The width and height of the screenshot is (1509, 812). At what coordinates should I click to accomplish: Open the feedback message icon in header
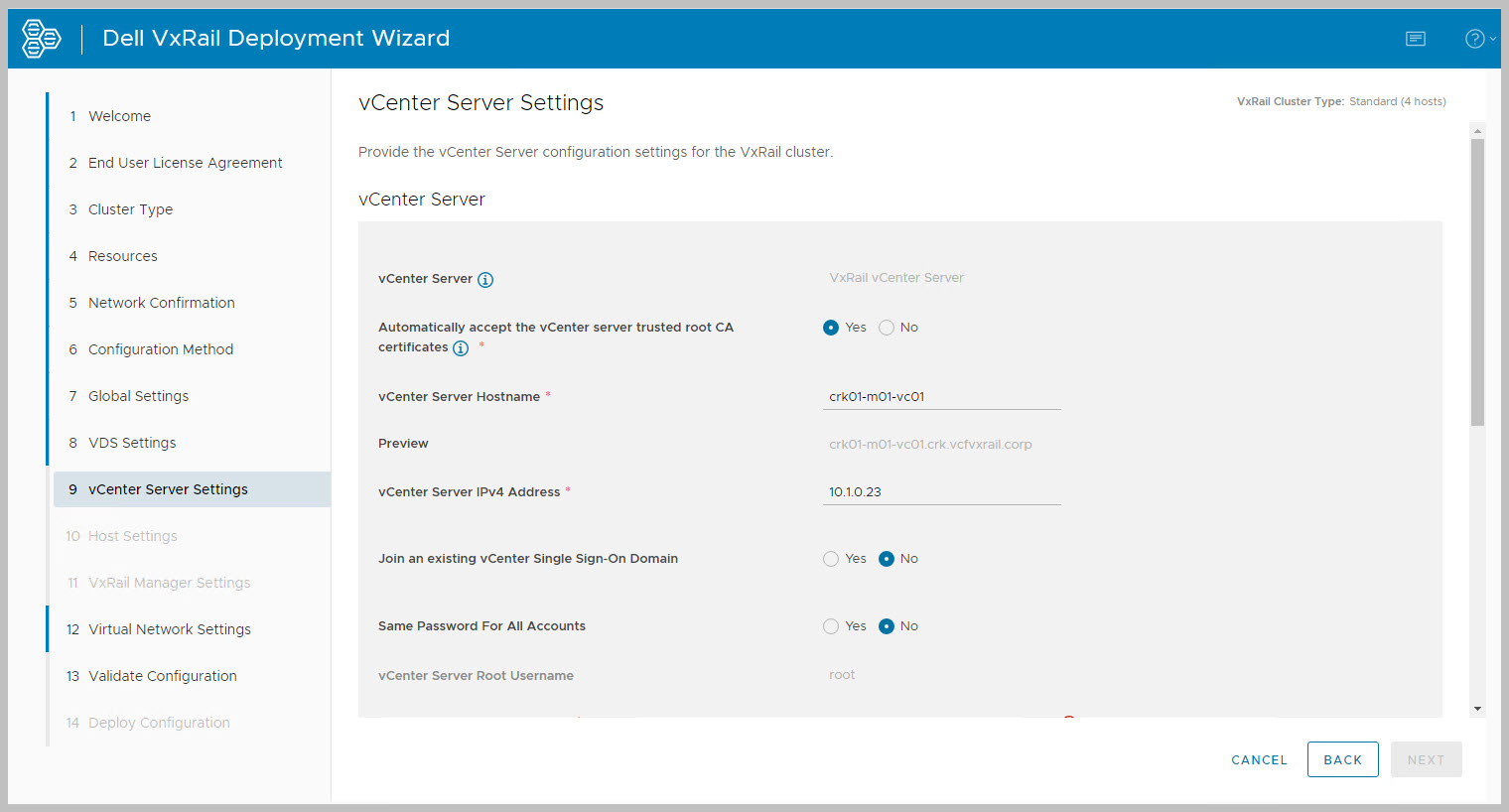(x=1416, y=39)
